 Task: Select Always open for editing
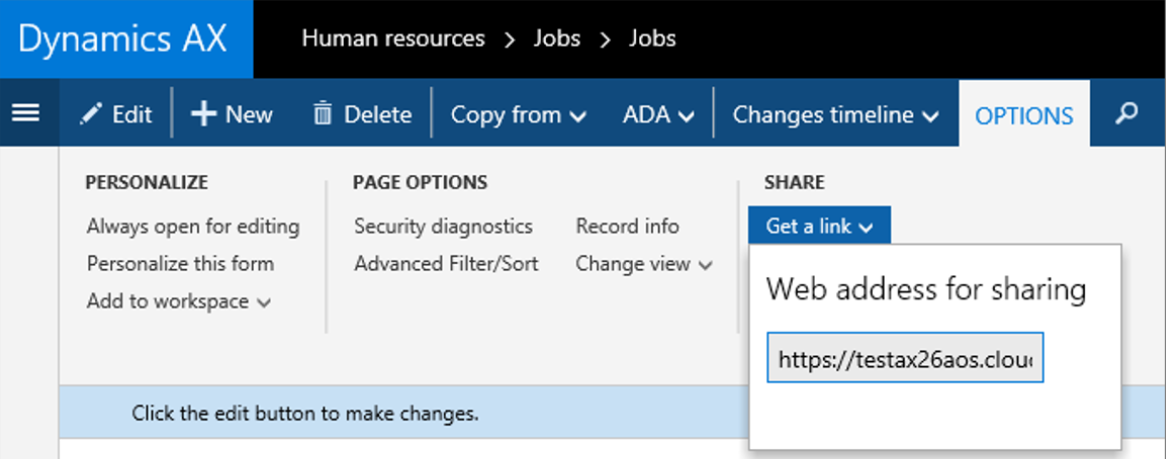coord(193,227)
